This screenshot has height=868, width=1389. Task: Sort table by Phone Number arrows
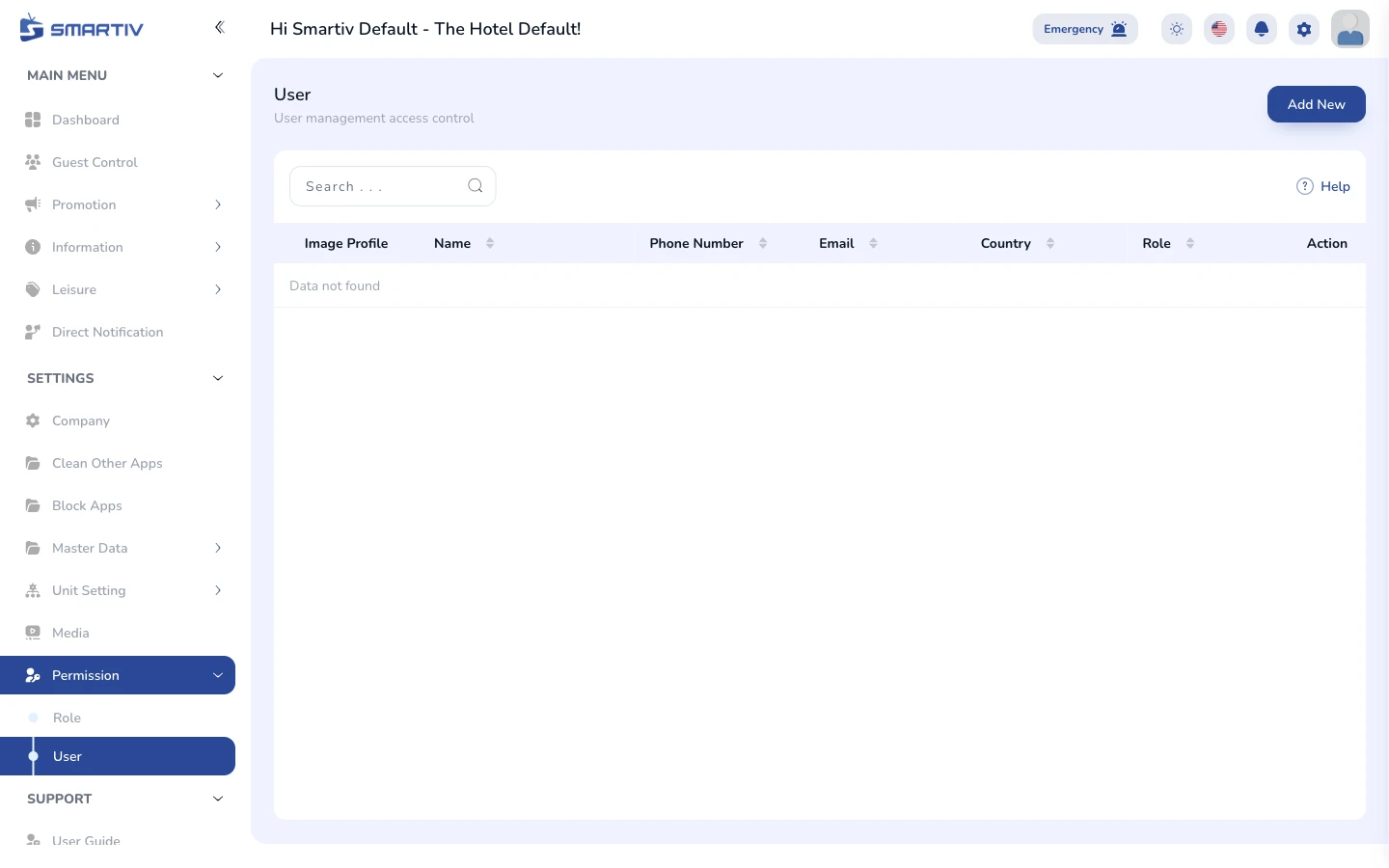click(x=763, y=243)
